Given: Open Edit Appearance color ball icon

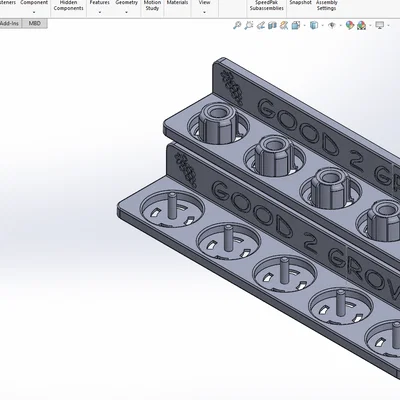Looking at the screenshot, I should pos(349,25).
